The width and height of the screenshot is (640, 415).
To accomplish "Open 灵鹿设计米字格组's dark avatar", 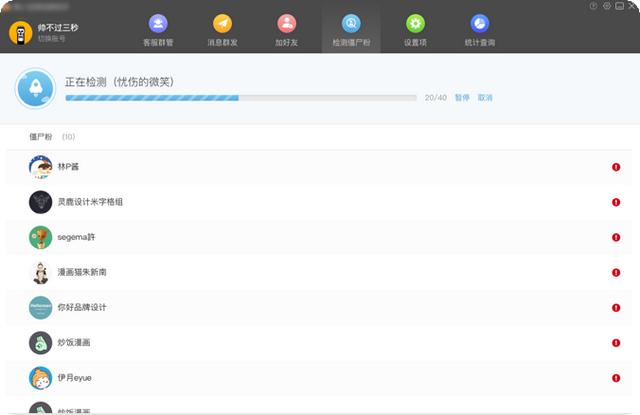I will click(x=40, y=202).
